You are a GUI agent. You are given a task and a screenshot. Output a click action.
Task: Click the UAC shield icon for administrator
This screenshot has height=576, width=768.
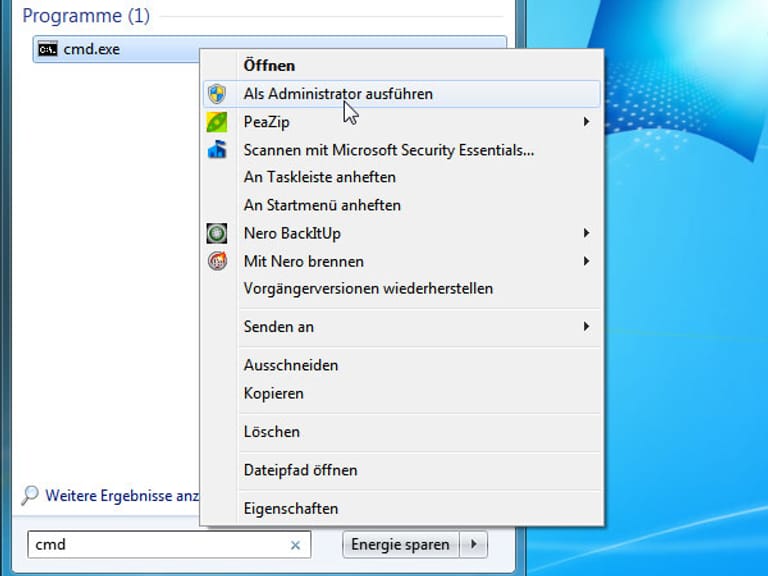coord(217,94)
